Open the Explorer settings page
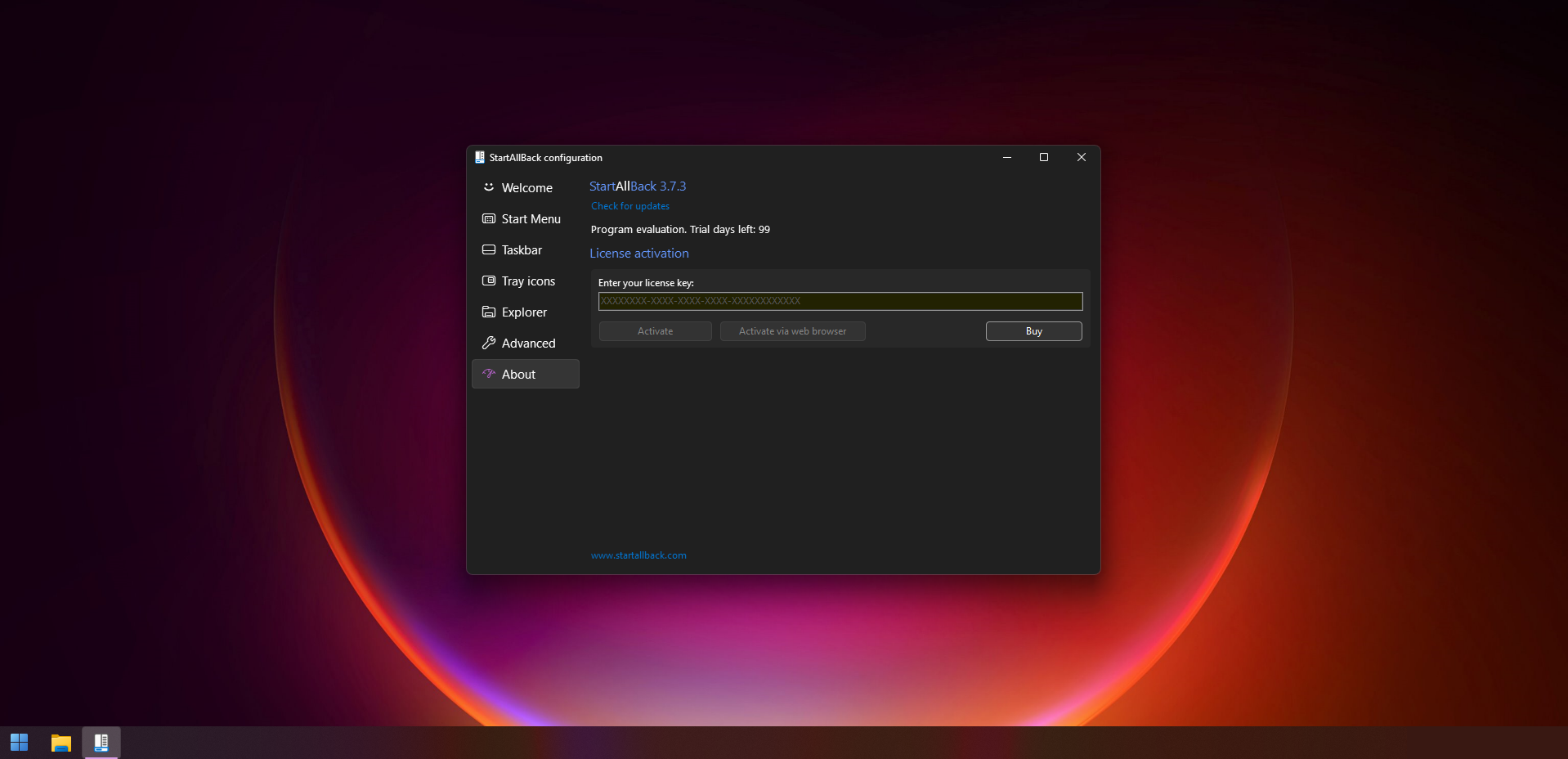The image size is (1568, 759). pyautogui.click(x=526, y=312)
